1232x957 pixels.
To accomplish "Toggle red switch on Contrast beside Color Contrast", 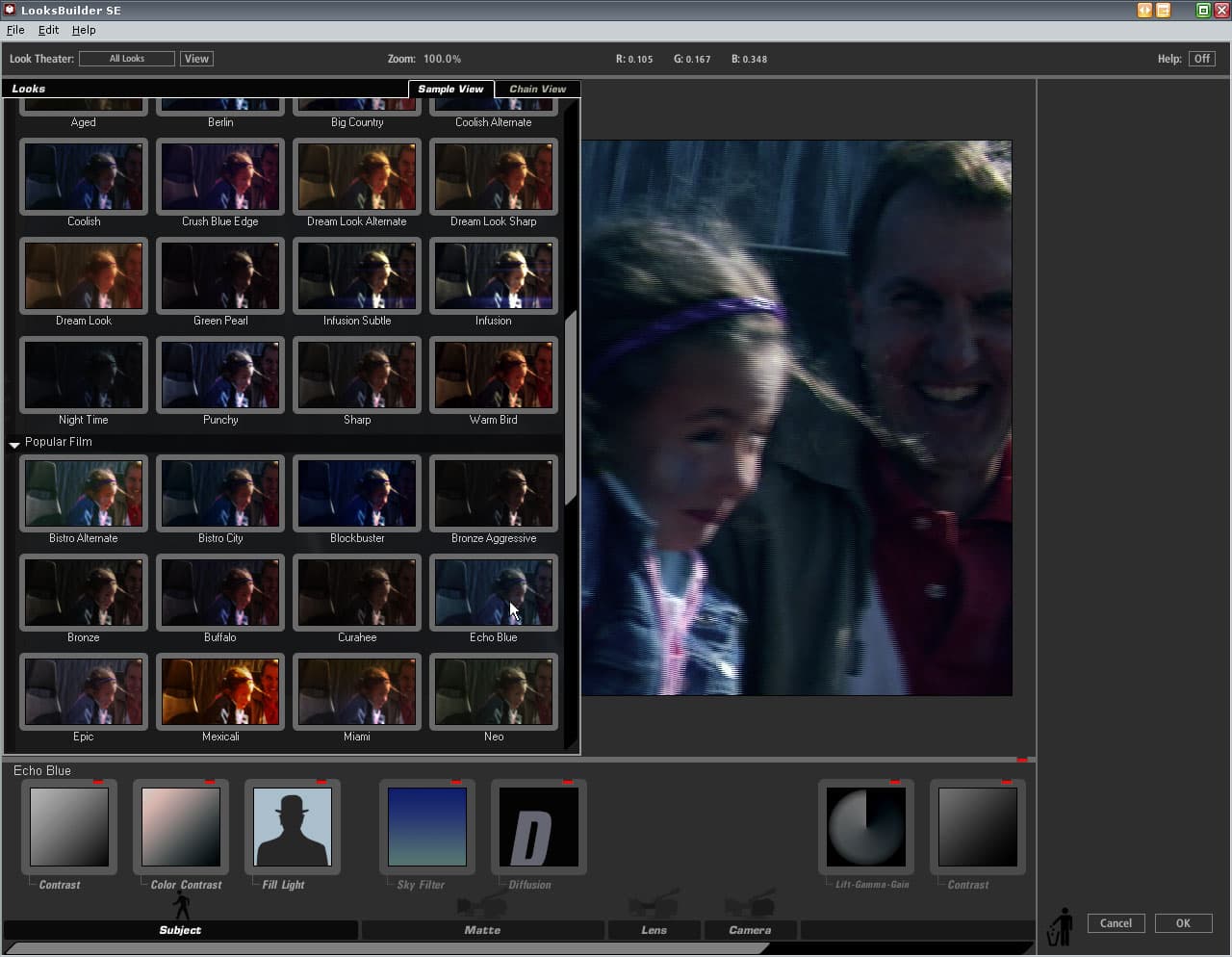I will click(x=98, y=782).
